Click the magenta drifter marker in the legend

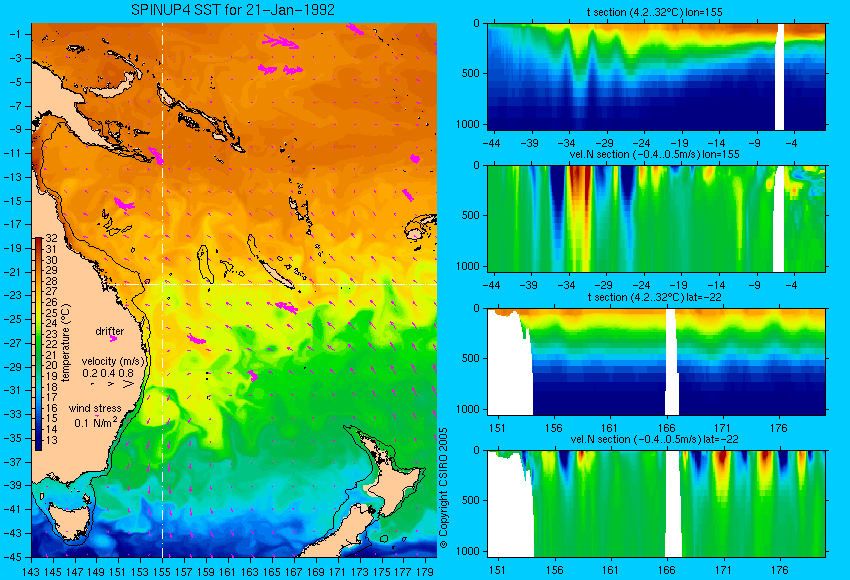pyautogui.click(x=113, y=339)
